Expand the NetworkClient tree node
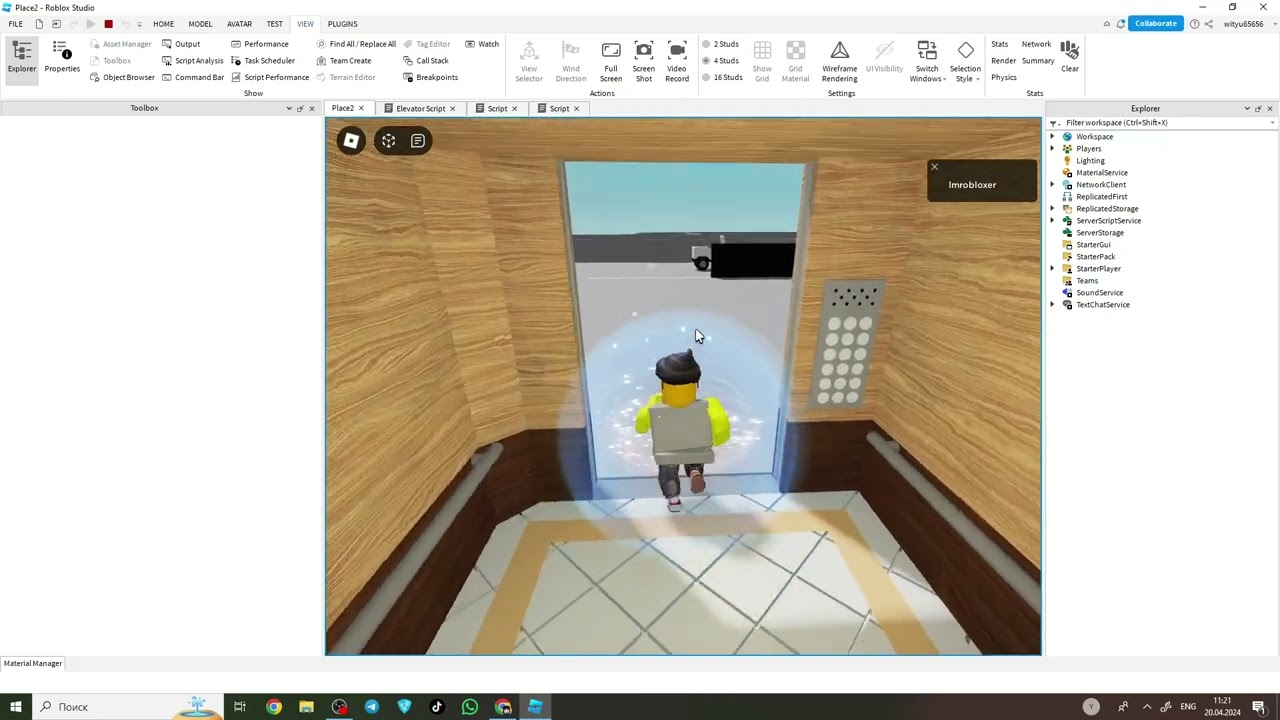 pyautogui.click(x=1052, y=185)
